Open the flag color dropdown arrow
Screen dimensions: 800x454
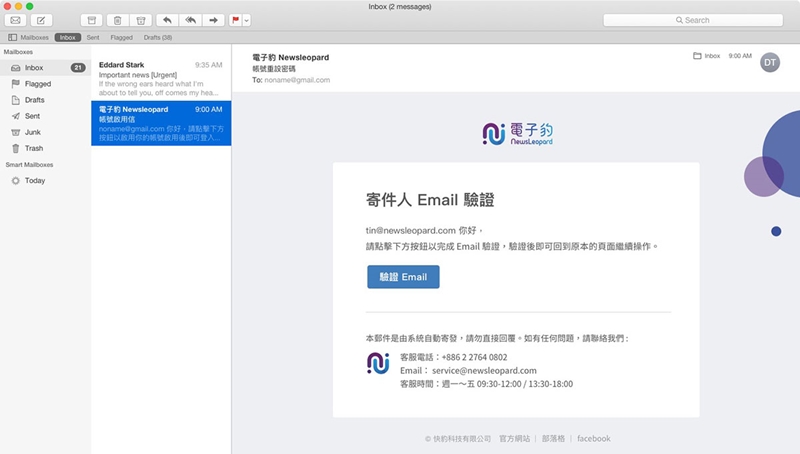[246, 20]
